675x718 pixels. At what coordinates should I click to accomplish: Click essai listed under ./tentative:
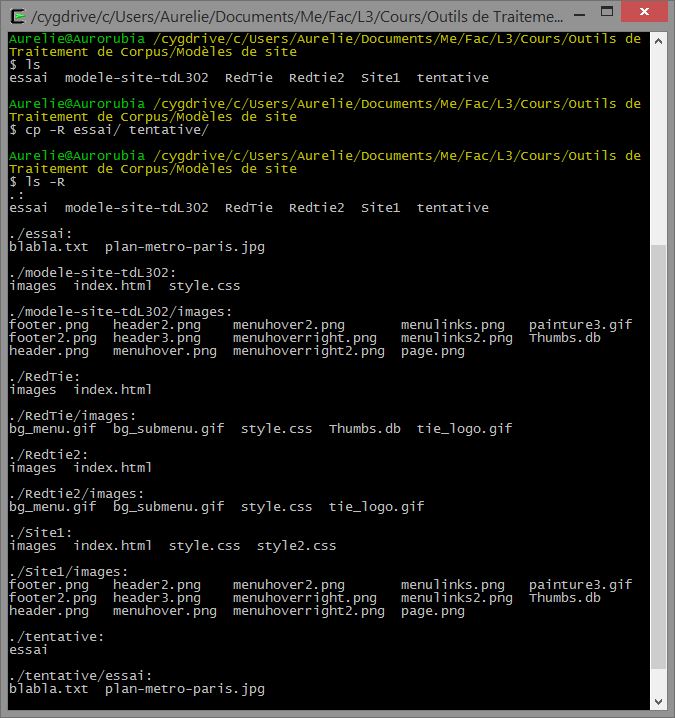click(28, 650)
